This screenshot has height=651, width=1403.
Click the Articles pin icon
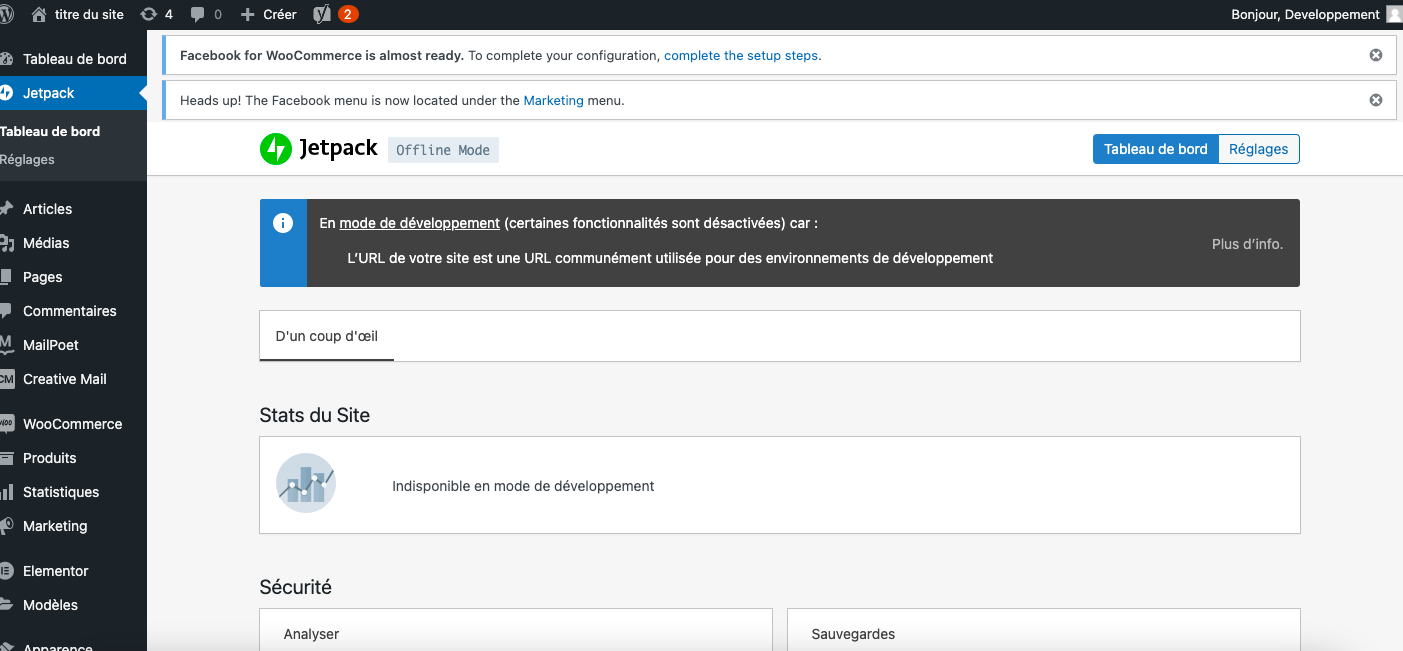point(6,209)
